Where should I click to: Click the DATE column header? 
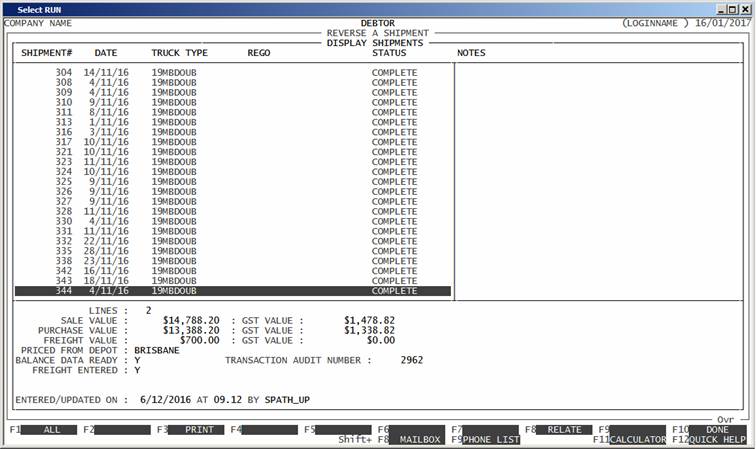pyautogui.click(x=106, y=53)
